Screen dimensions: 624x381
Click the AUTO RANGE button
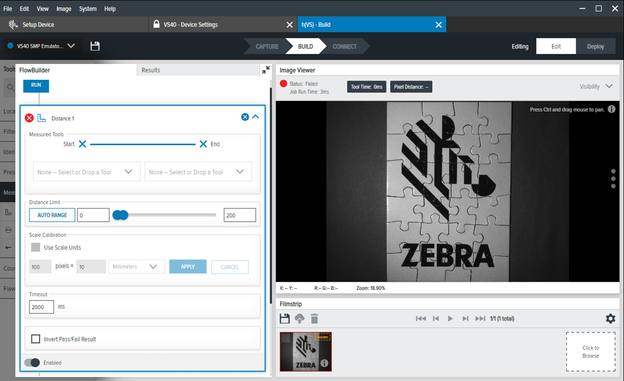click(52, 215)
